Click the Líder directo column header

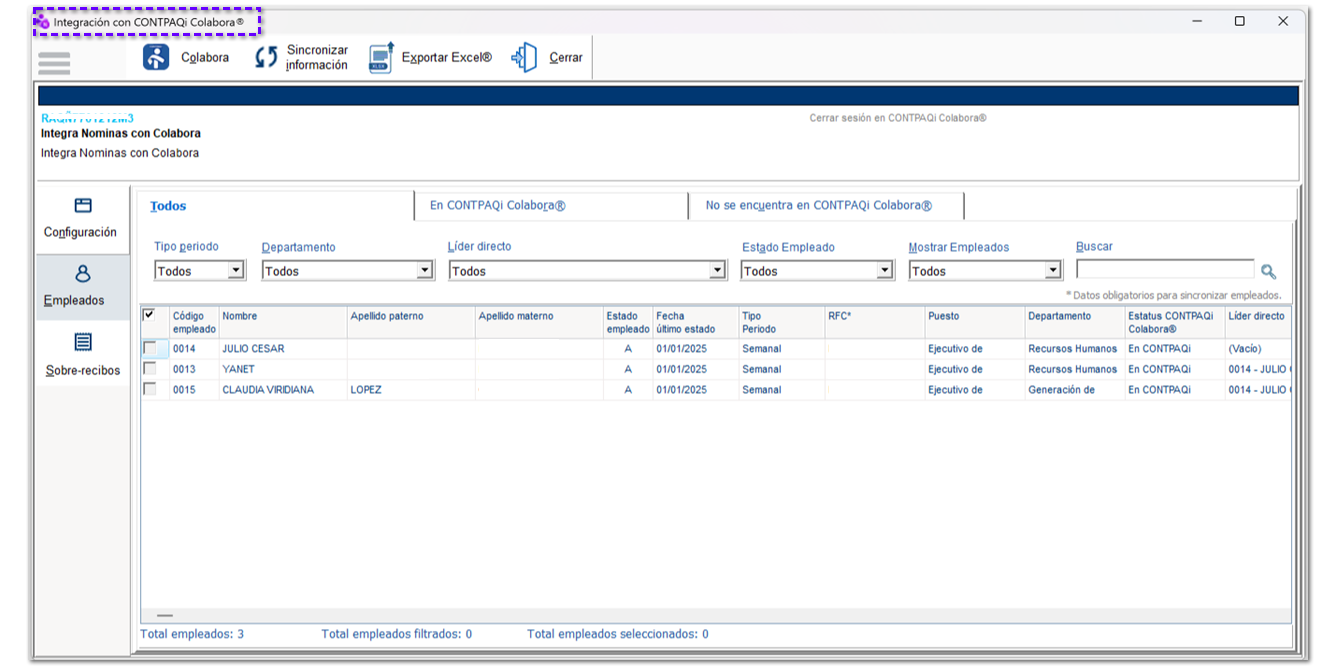click(x=1257, y=322)
